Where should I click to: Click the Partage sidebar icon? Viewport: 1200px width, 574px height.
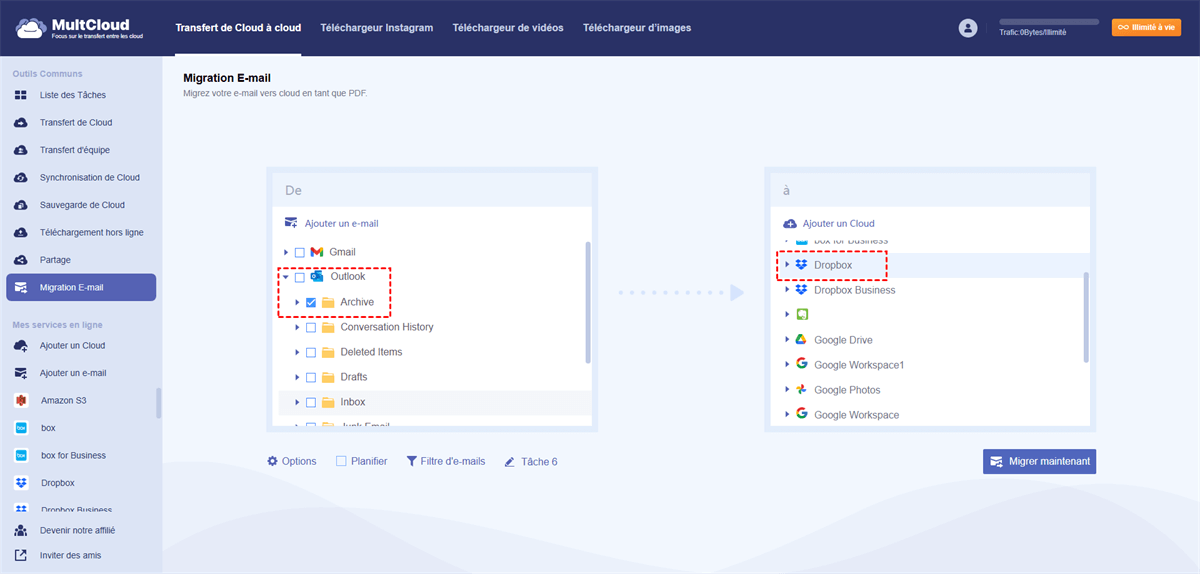coord(21,260)
